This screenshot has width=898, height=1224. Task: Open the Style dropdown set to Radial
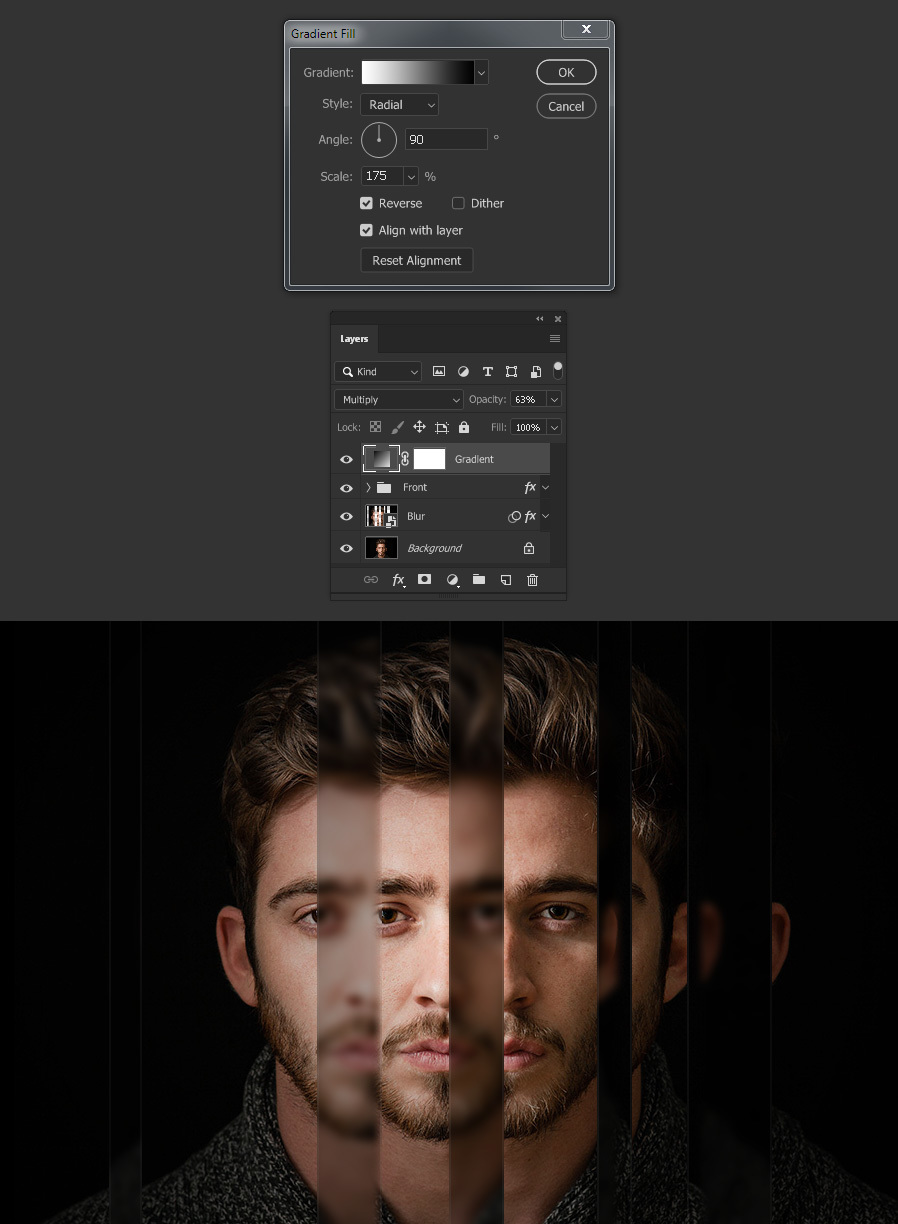pos(399,104)
